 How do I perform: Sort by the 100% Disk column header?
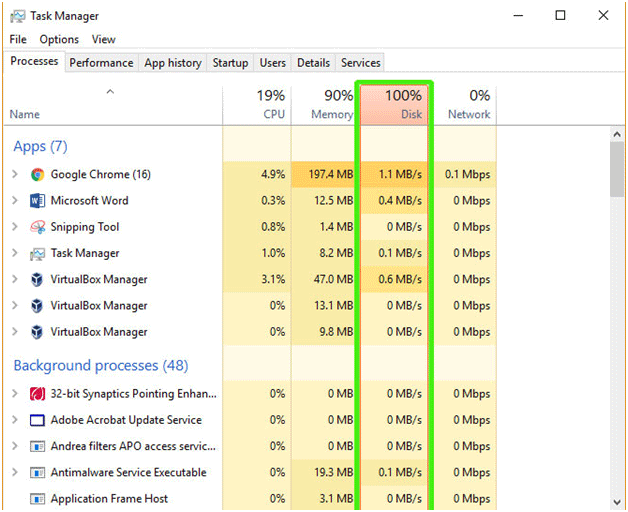pyautogui.click(x=394, y=105)
